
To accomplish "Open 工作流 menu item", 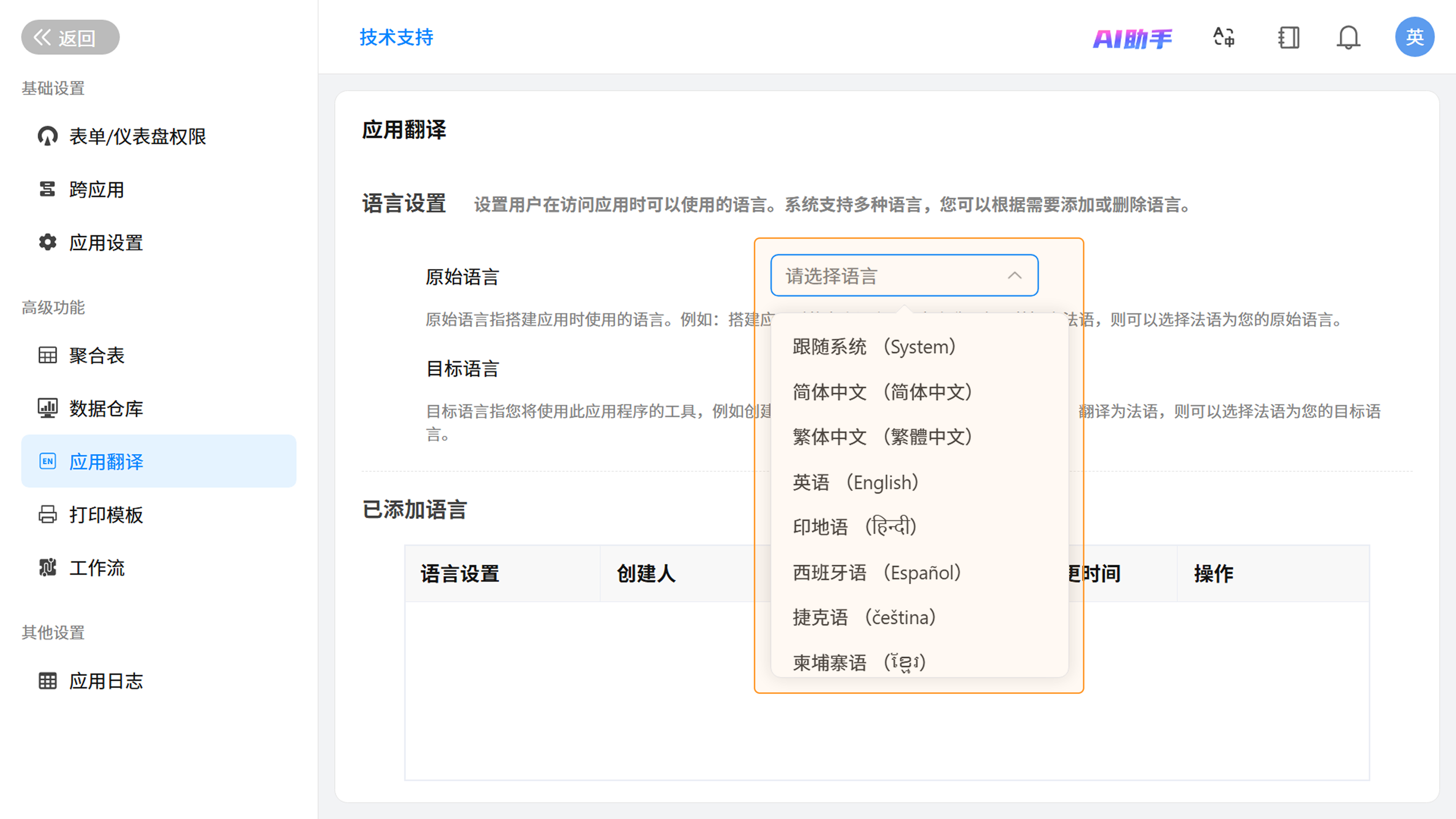I will tap(159, 568).
